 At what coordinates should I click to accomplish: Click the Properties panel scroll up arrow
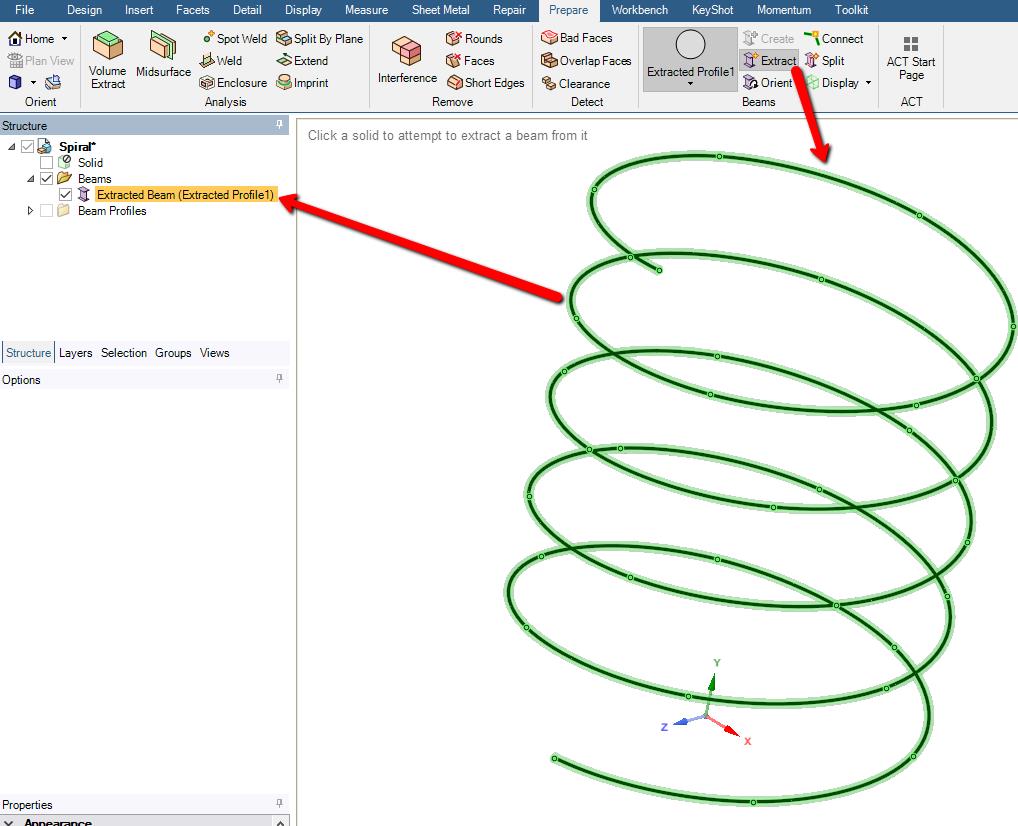tap(280, 821)
